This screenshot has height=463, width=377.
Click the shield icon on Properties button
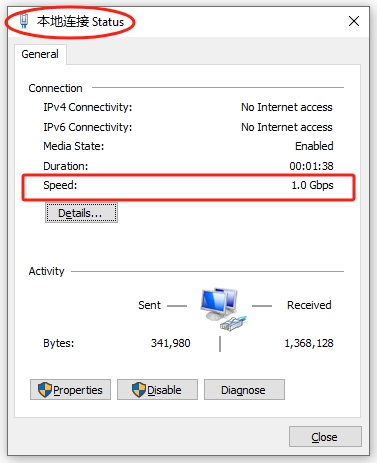45,390
